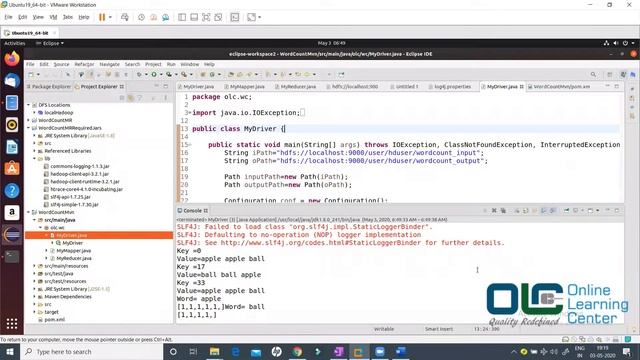Open Rhythmbox from the Ubuntu dock
Image resolution: width=640 pixels, height=360 pixels.
point(12,125)
